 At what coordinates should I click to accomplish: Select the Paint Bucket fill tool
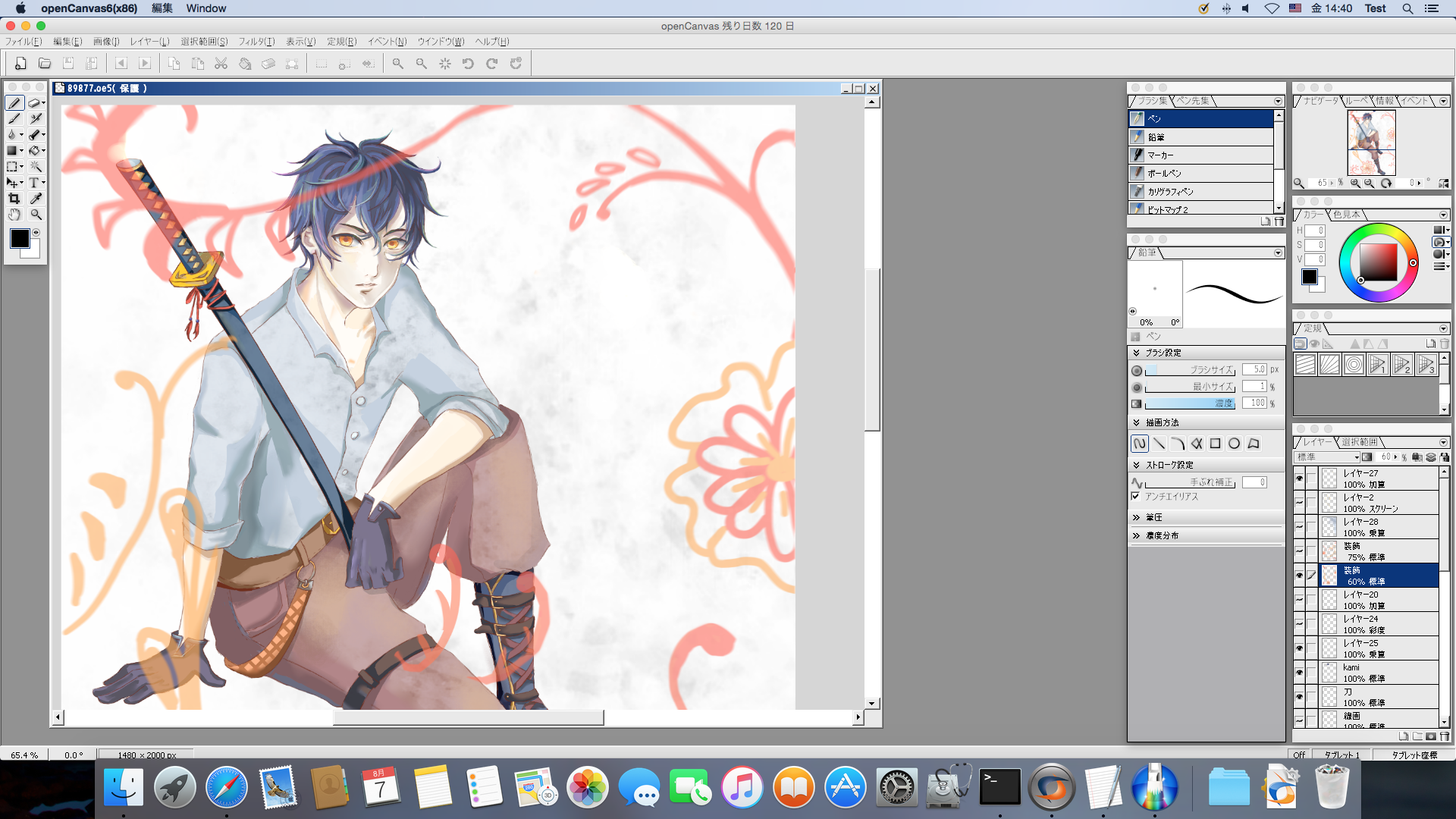click(35, 151)
